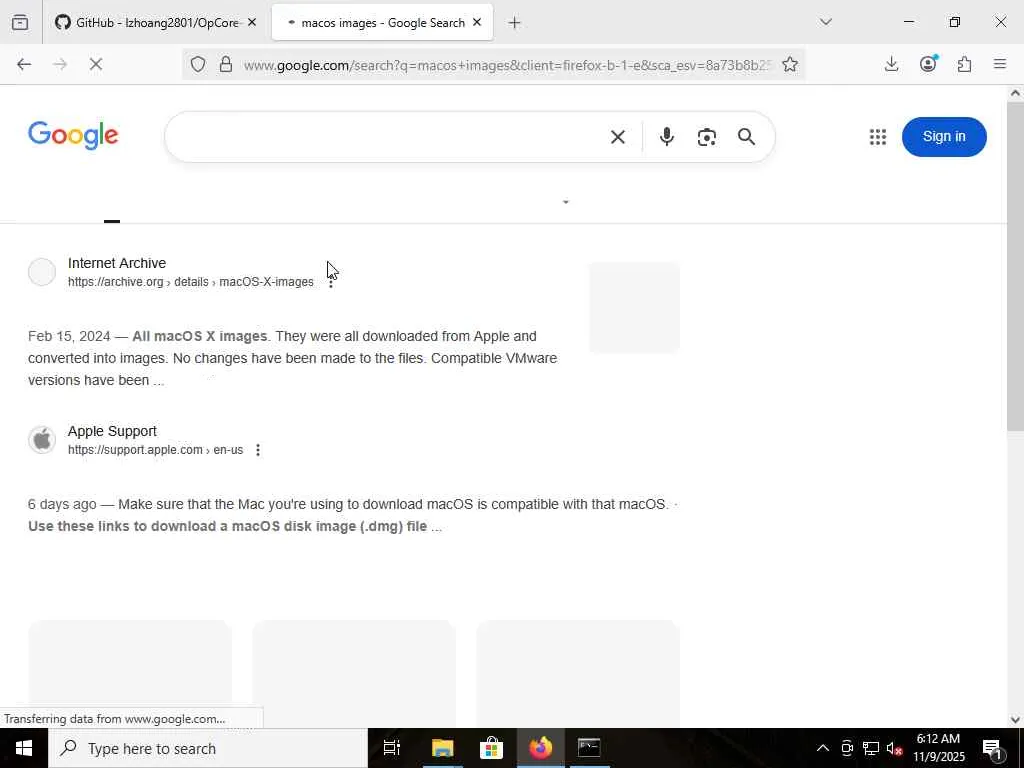Sign in to Google account
The width and height of the screenshot is (1024, 768).
(944, 136)
